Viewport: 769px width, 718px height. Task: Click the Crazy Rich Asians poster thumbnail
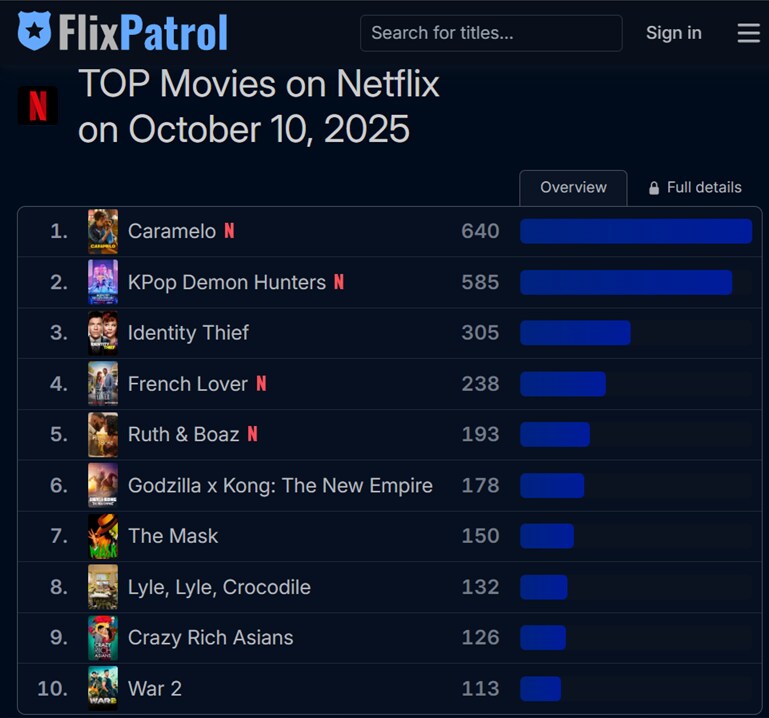tap(102, 638)
